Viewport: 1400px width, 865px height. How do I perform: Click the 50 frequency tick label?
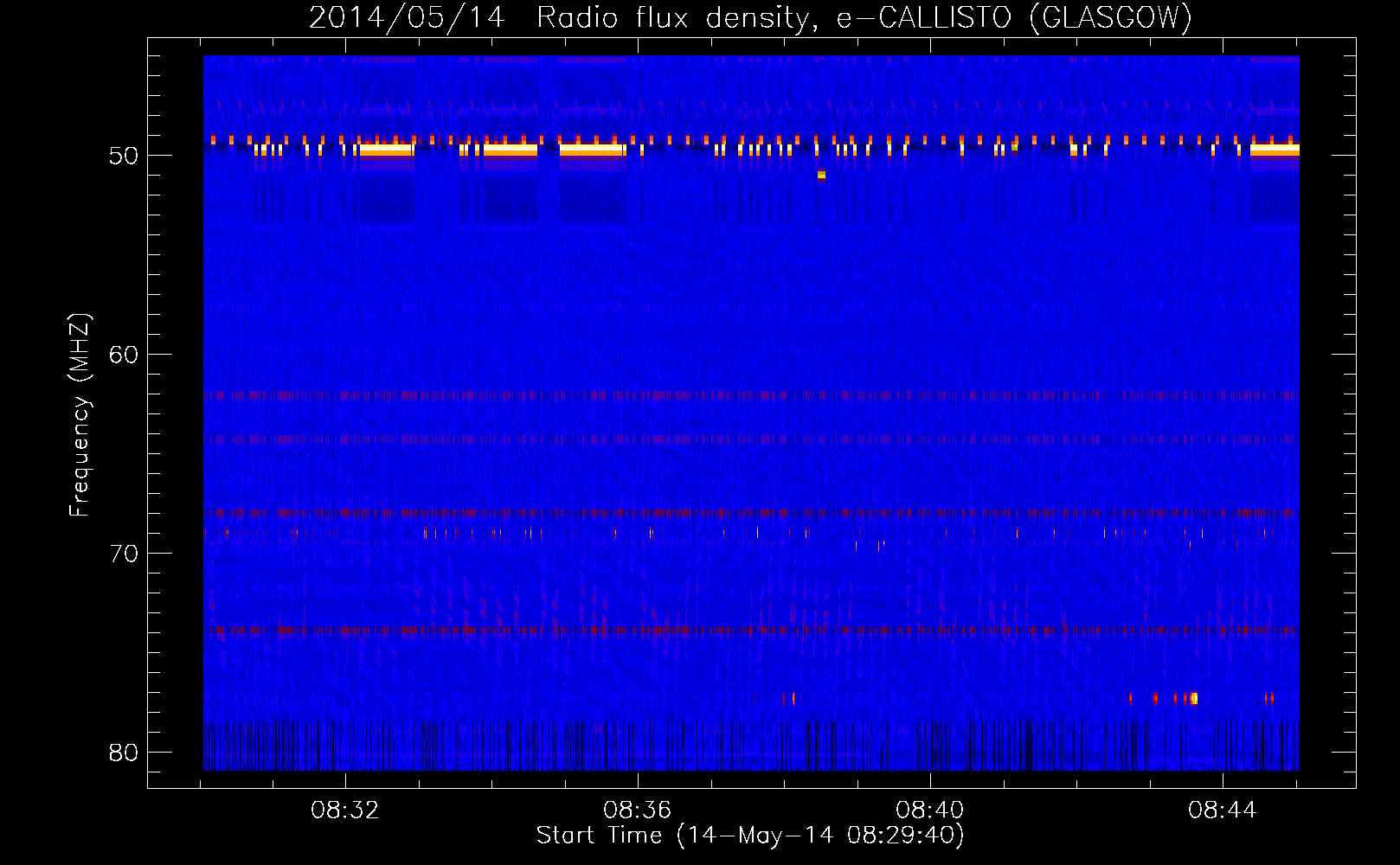pyautogui.click(x=124, y=156)
